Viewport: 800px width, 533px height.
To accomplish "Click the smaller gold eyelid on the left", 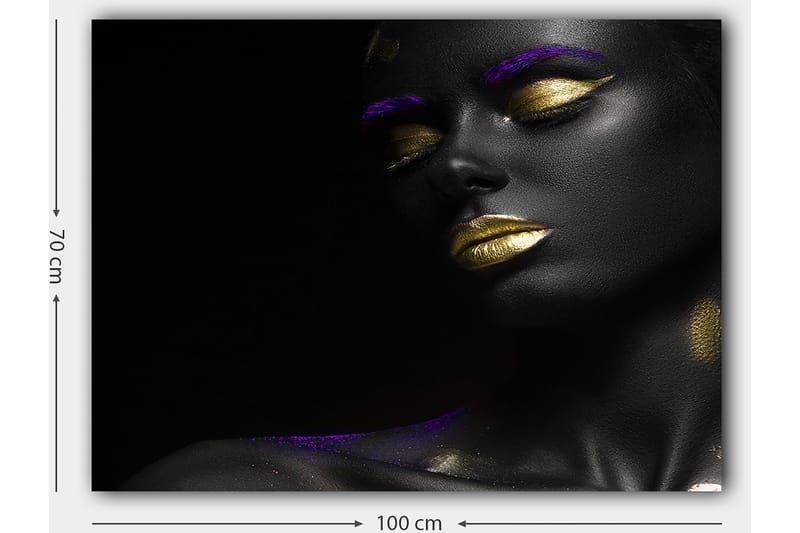I will pyautogui.click(x=414, y=140).
